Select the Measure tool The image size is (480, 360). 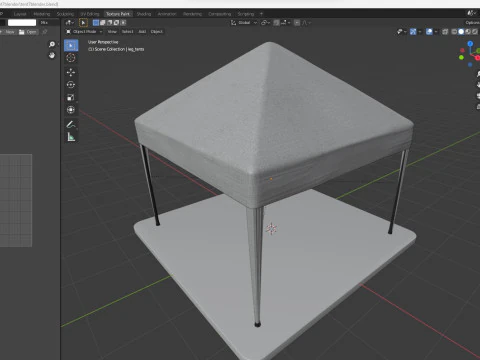pos(71,137)
